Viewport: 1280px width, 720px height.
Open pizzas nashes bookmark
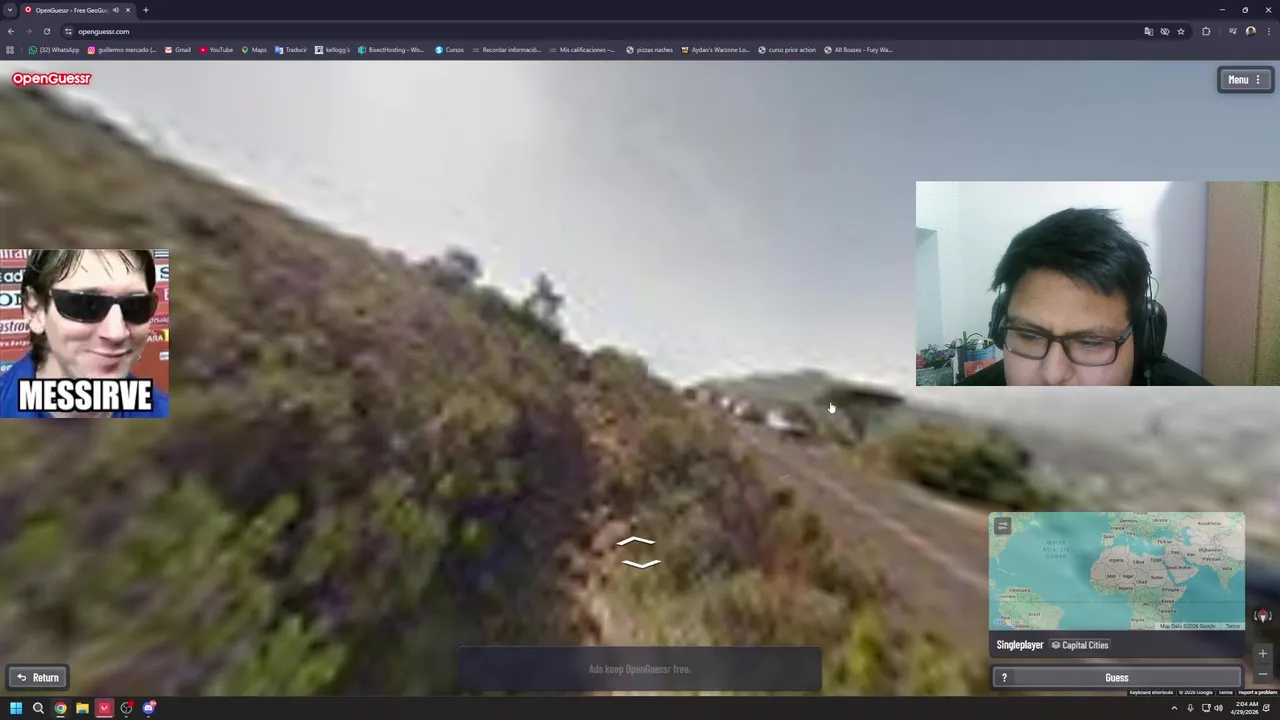[649, 50]
